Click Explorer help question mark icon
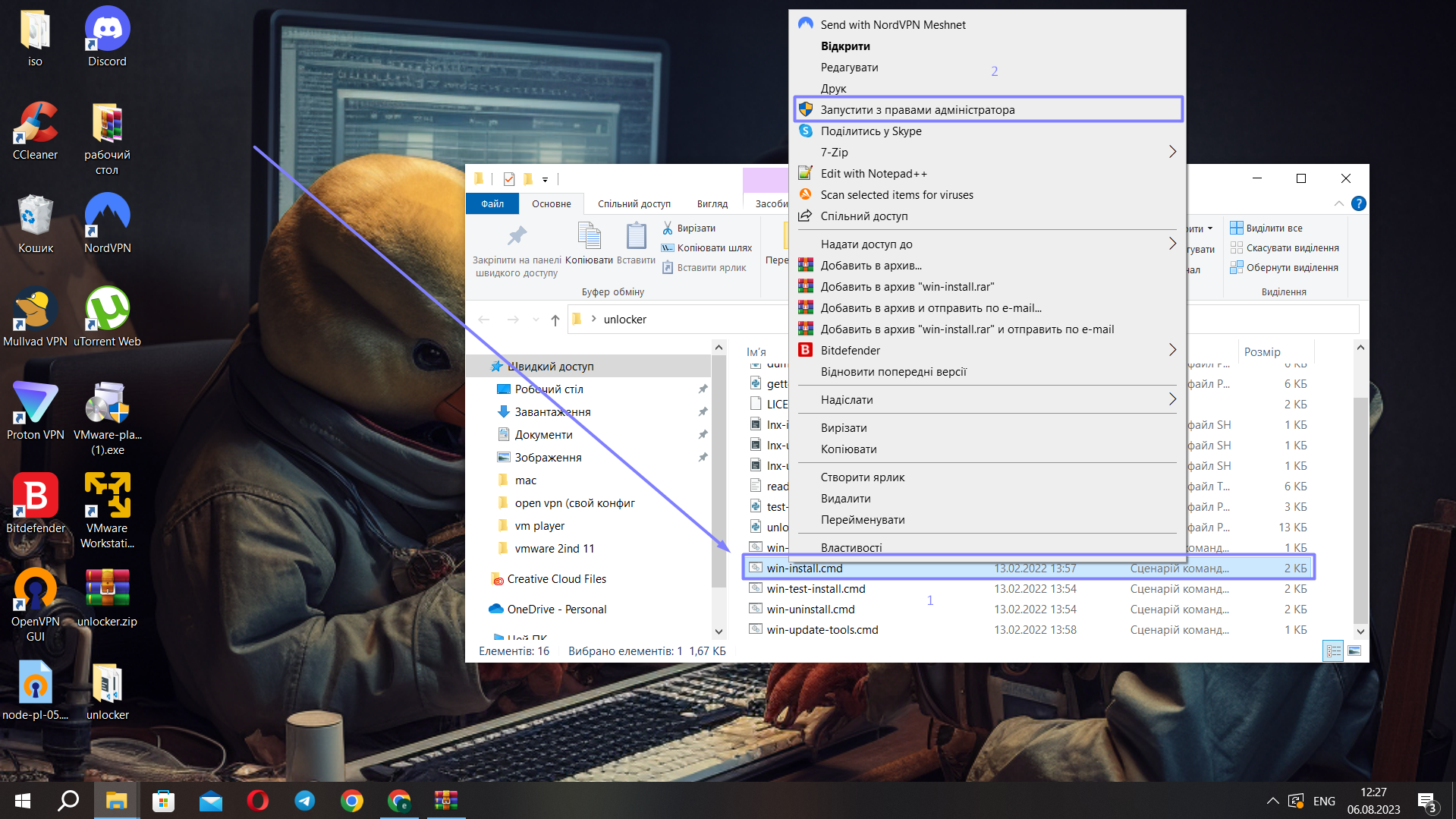This screenshot has width=1456, height=819. 1359,203
